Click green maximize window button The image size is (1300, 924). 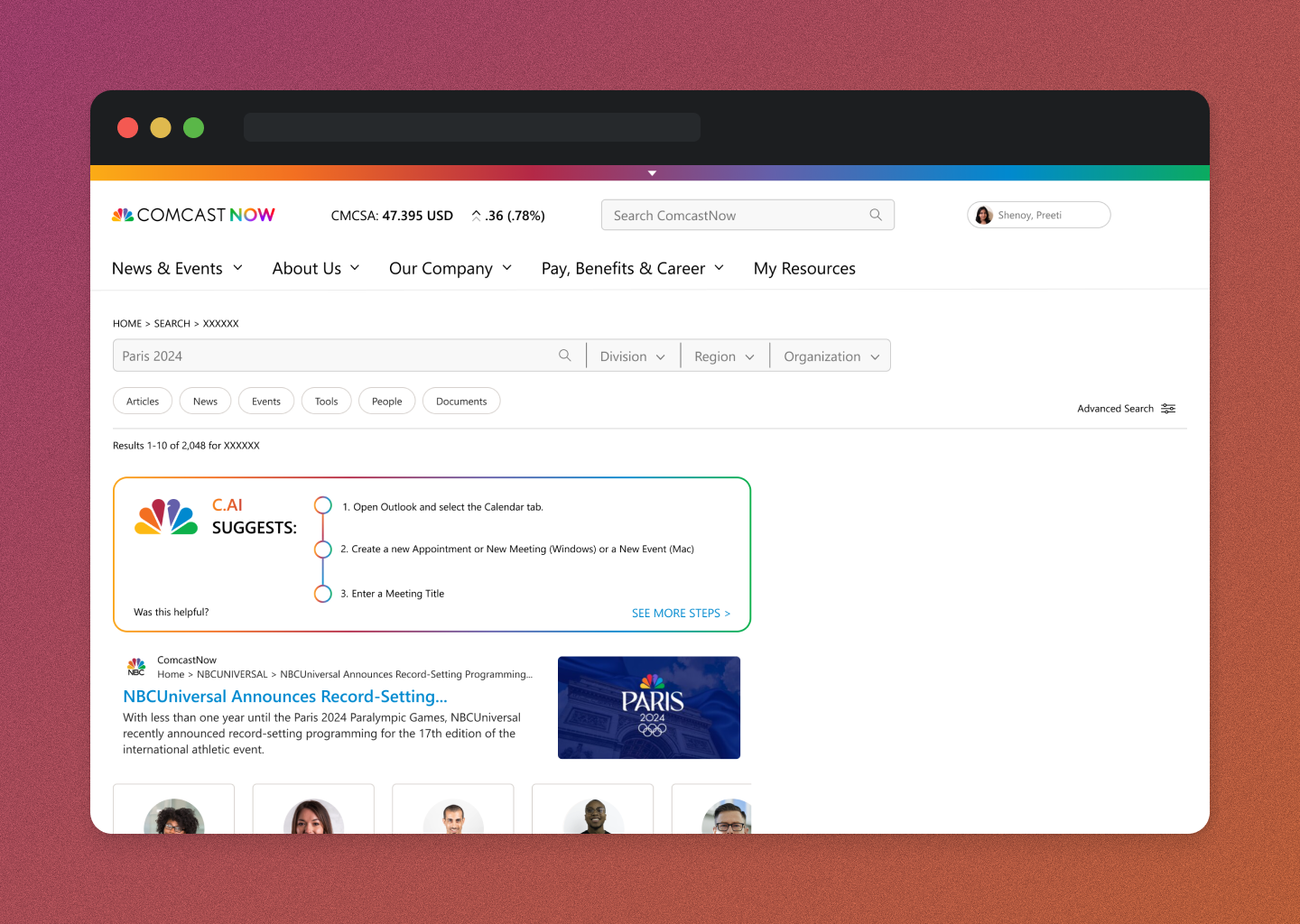click(x=193, y=127)
